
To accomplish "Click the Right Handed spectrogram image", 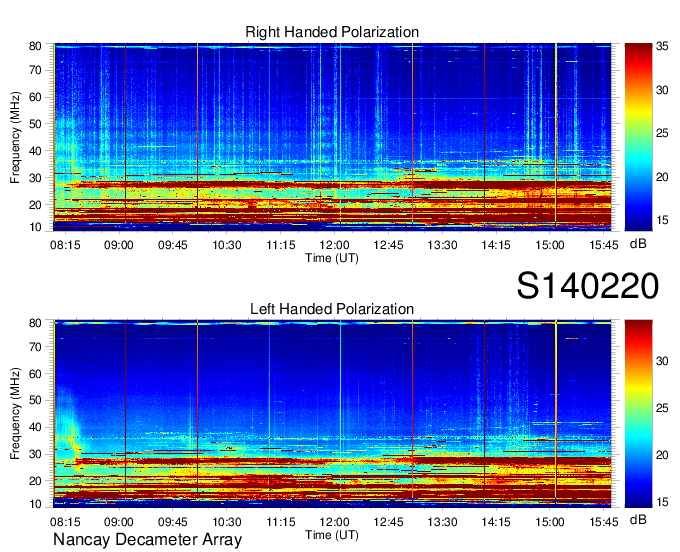I will click(x=332, y=135).
